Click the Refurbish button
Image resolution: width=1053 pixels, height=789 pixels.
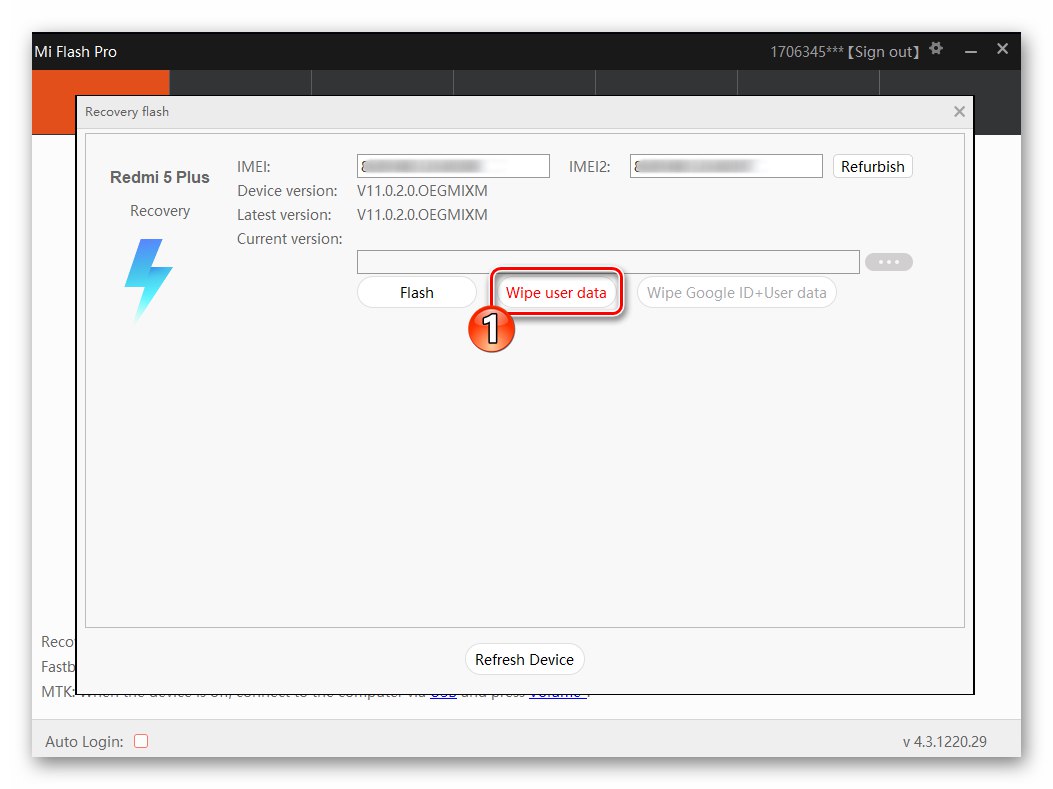coord(872,167)
